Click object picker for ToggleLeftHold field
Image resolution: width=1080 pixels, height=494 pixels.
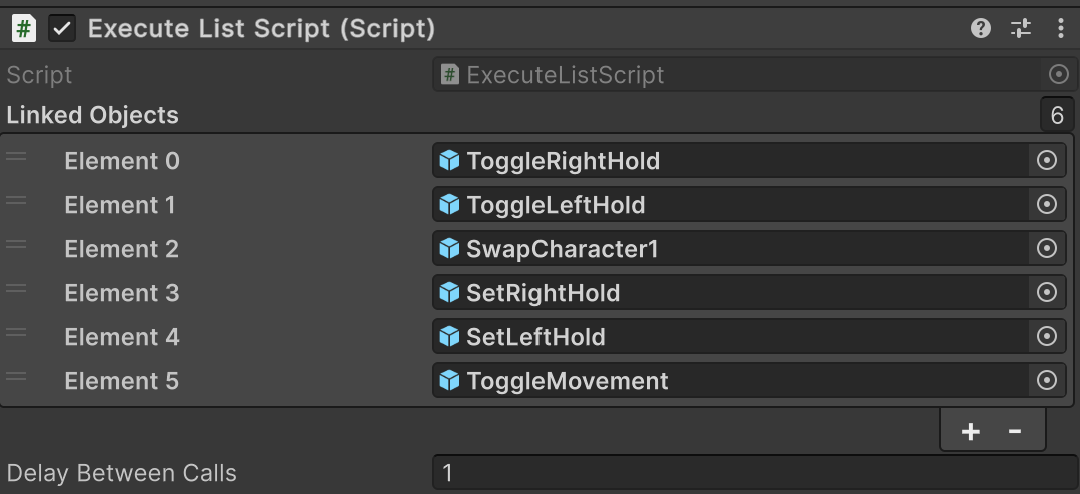pos(1047,205)
